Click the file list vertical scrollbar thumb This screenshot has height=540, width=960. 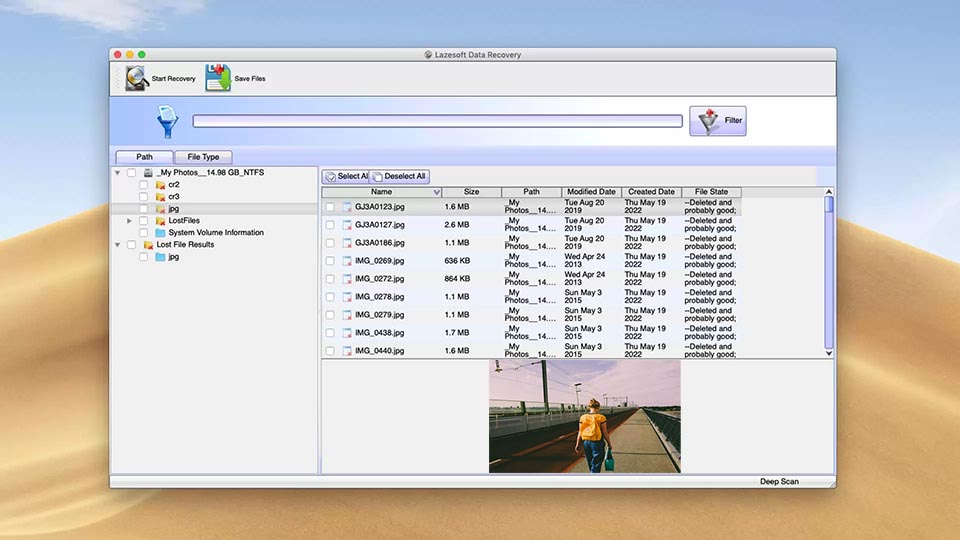coord(828,204)
